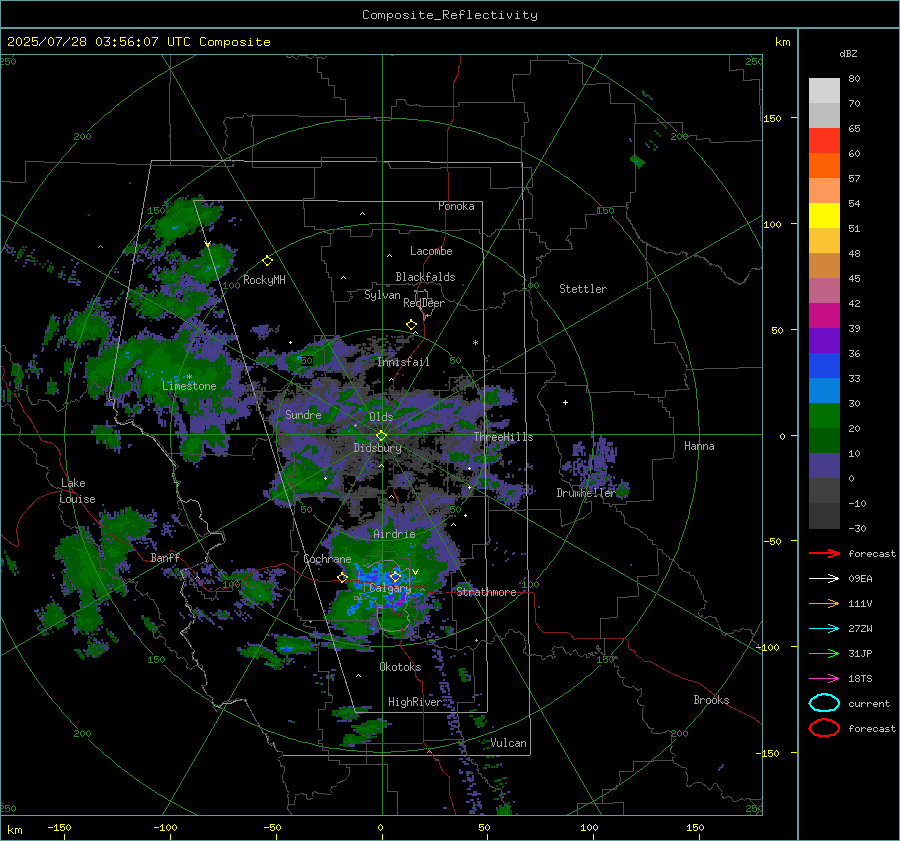The height and width of the screenshot is (841, 900).
Task: Click the purple 10 dBZ color swatch
Action: pos(824,466)
